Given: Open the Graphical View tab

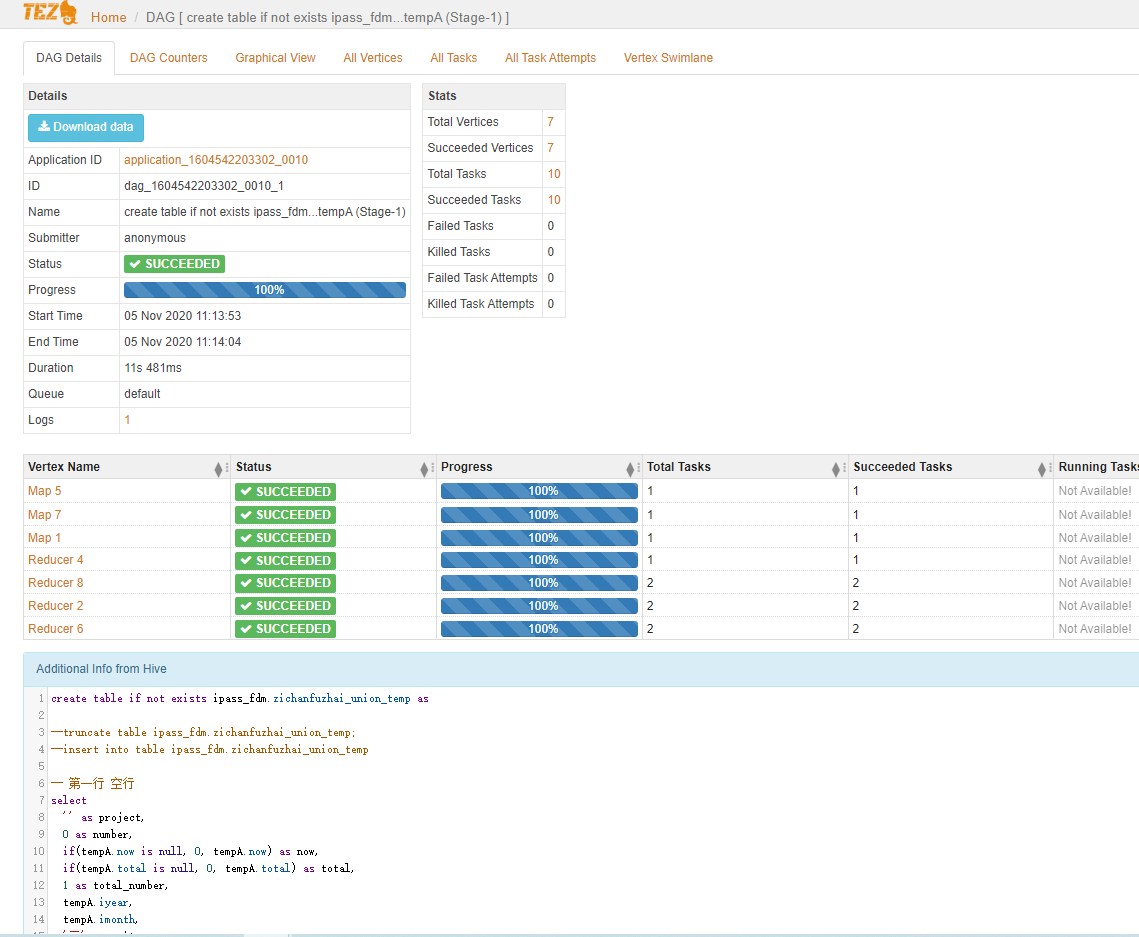Looking at the screenshot, I should click(x=275, y=57).
